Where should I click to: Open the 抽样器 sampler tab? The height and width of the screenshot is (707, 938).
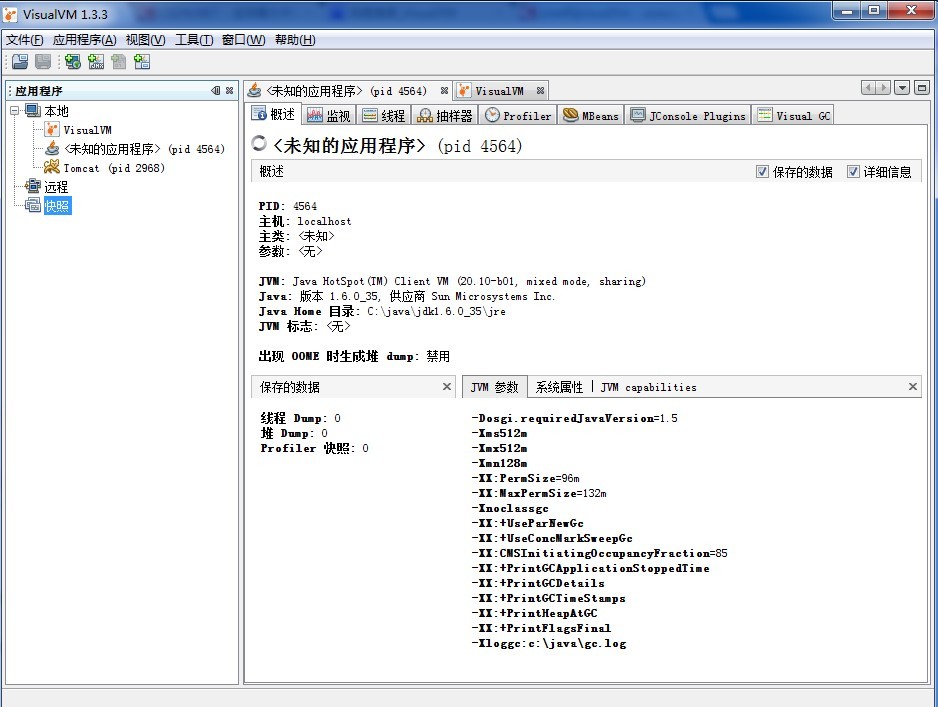coord(444,115)
